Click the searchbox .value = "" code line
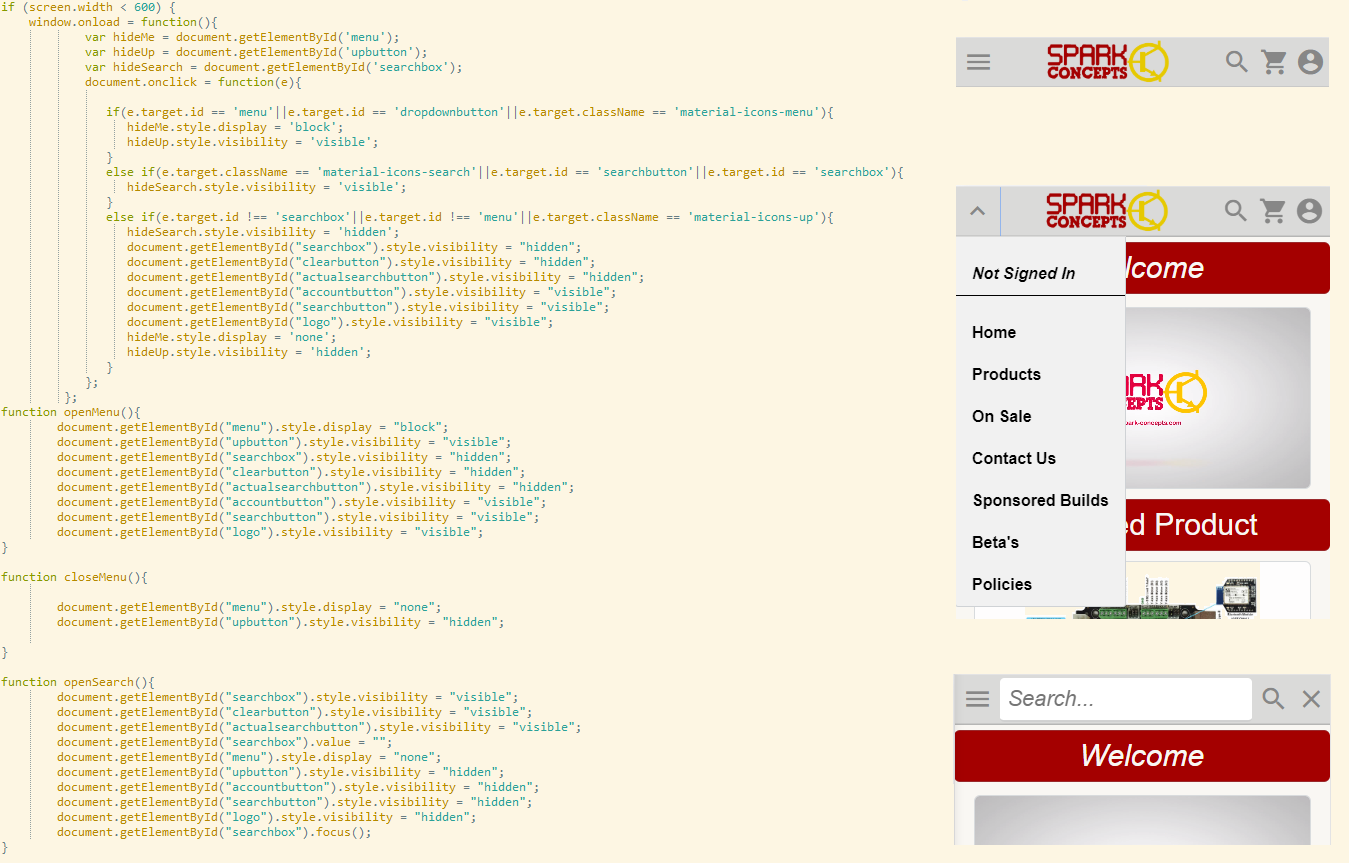The width and height of the screenshot is (1349, 863). pos(225,742)
